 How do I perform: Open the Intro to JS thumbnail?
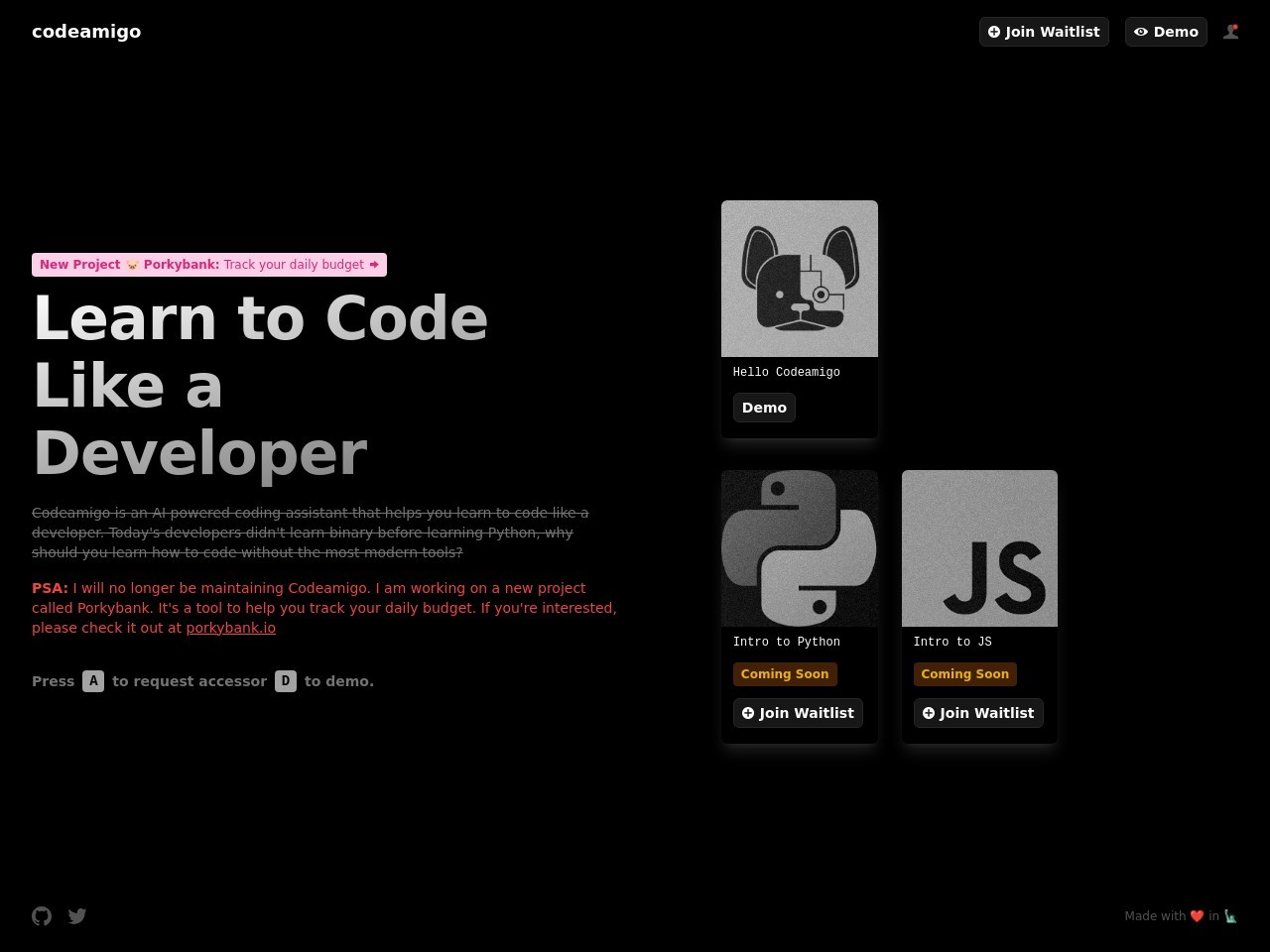point(979,548)
